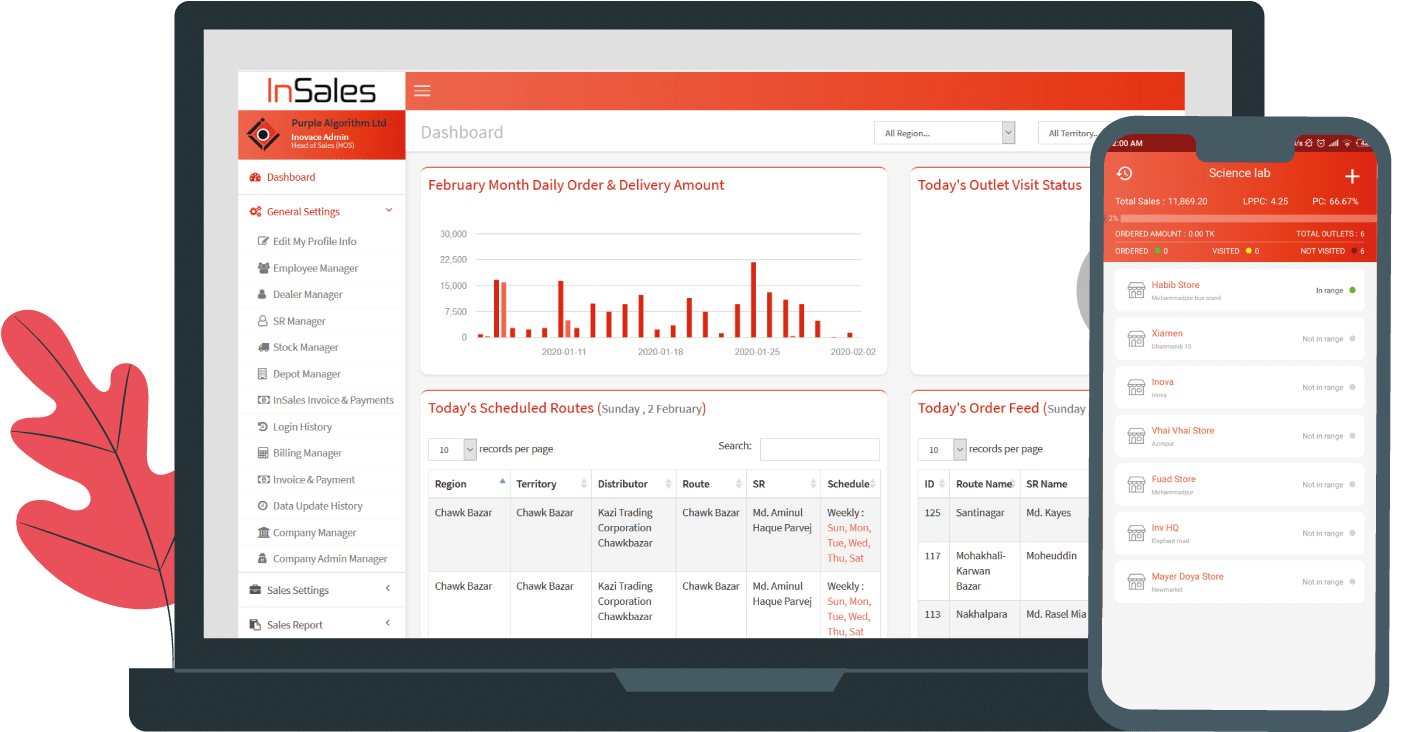Click the Depot Manager building icon
This screenshot has width=1406, height=732.
point(263,374)
